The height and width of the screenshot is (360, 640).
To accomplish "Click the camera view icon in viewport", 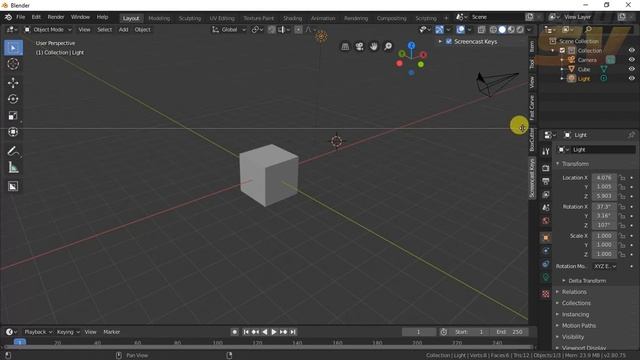I will 360,47.
